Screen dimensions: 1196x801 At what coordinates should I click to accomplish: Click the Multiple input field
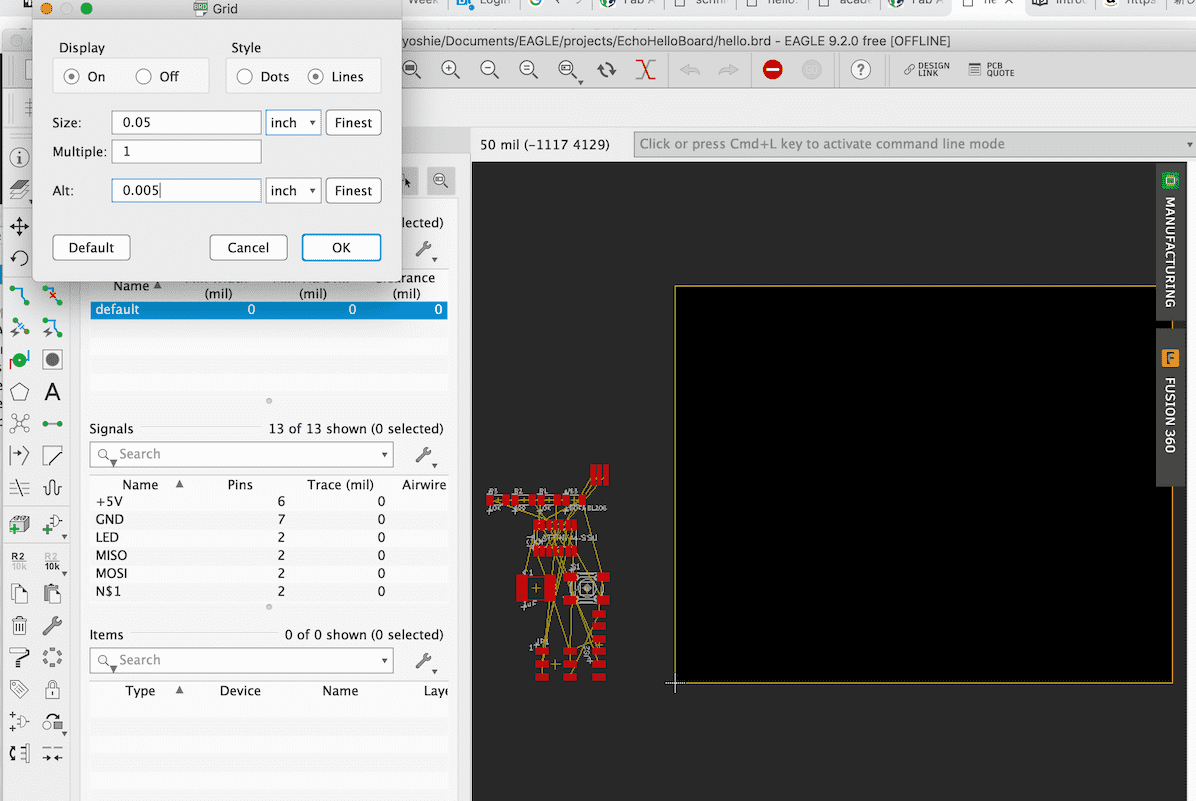tap(187, 152)
